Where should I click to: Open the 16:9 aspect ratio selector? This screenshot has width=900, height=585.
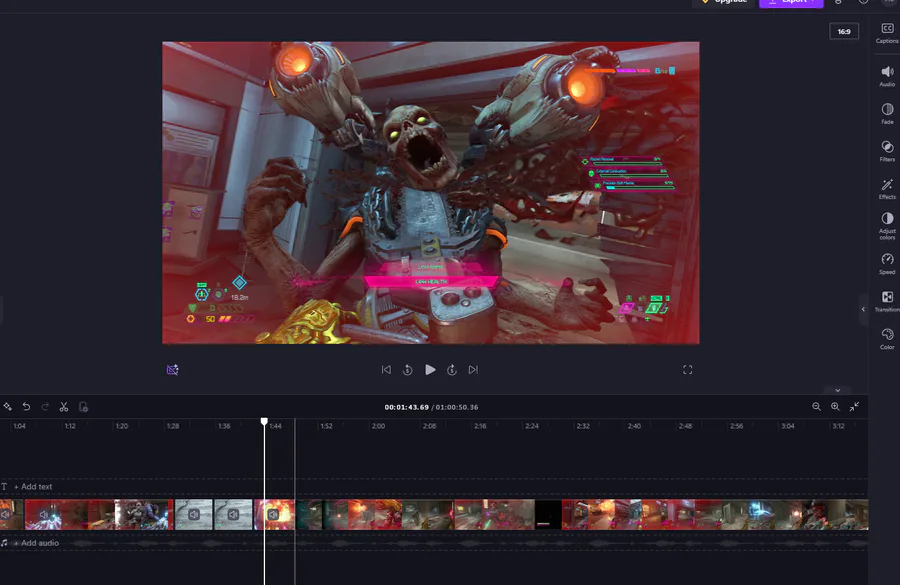pos(844,32)
